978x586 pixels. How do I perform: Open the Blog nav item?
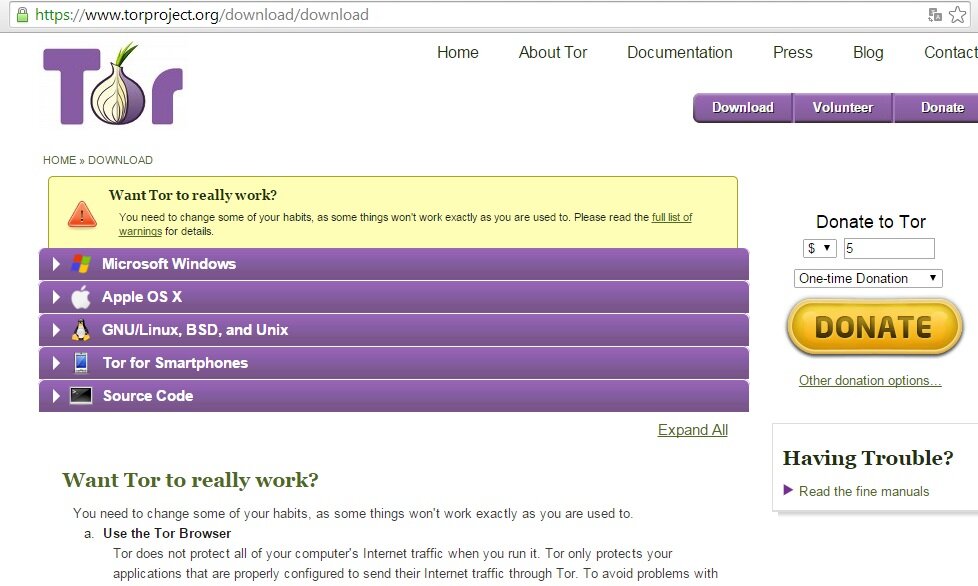pos(868,52)
